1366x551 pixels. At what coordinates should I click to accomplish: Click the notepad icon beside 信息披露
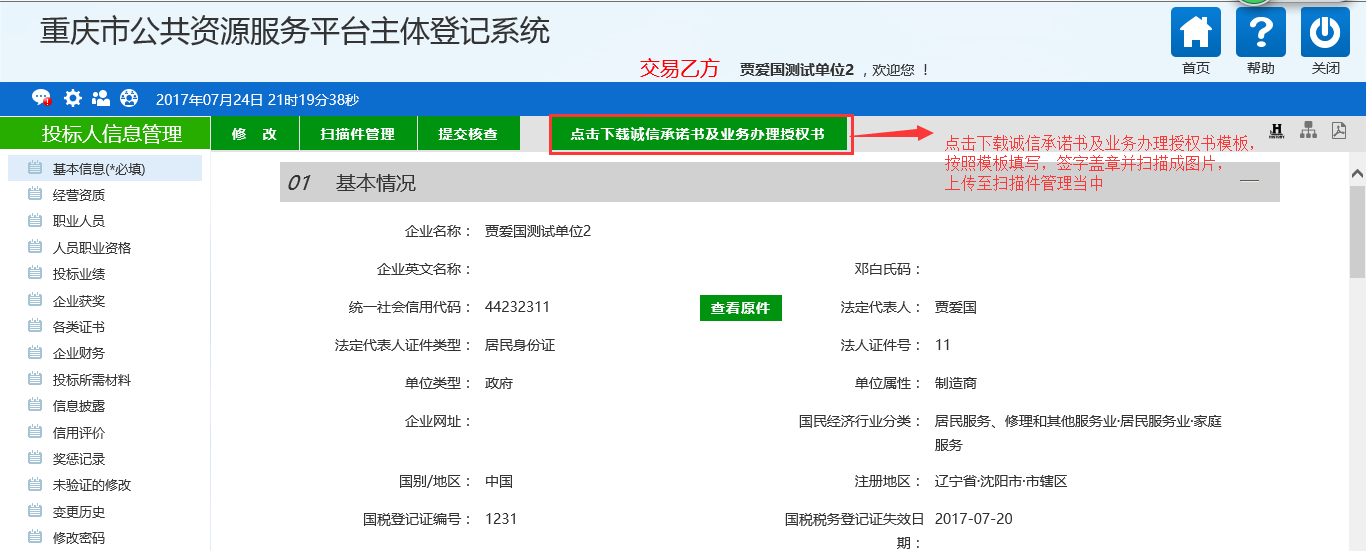35,405
